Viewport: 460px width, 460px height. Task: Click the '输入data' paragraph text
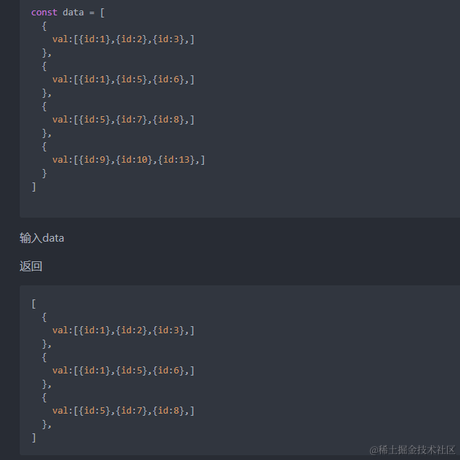pos(42,238)
